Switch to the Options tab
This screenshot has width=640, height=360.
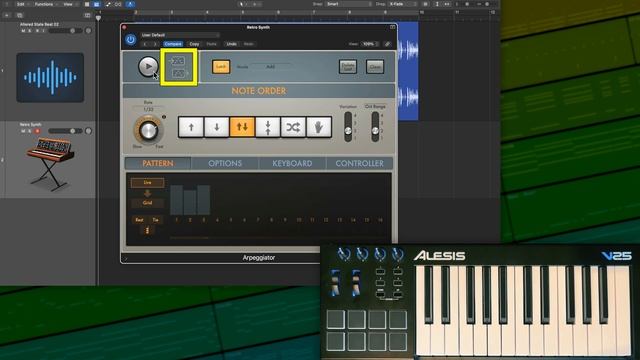[225, 163]
